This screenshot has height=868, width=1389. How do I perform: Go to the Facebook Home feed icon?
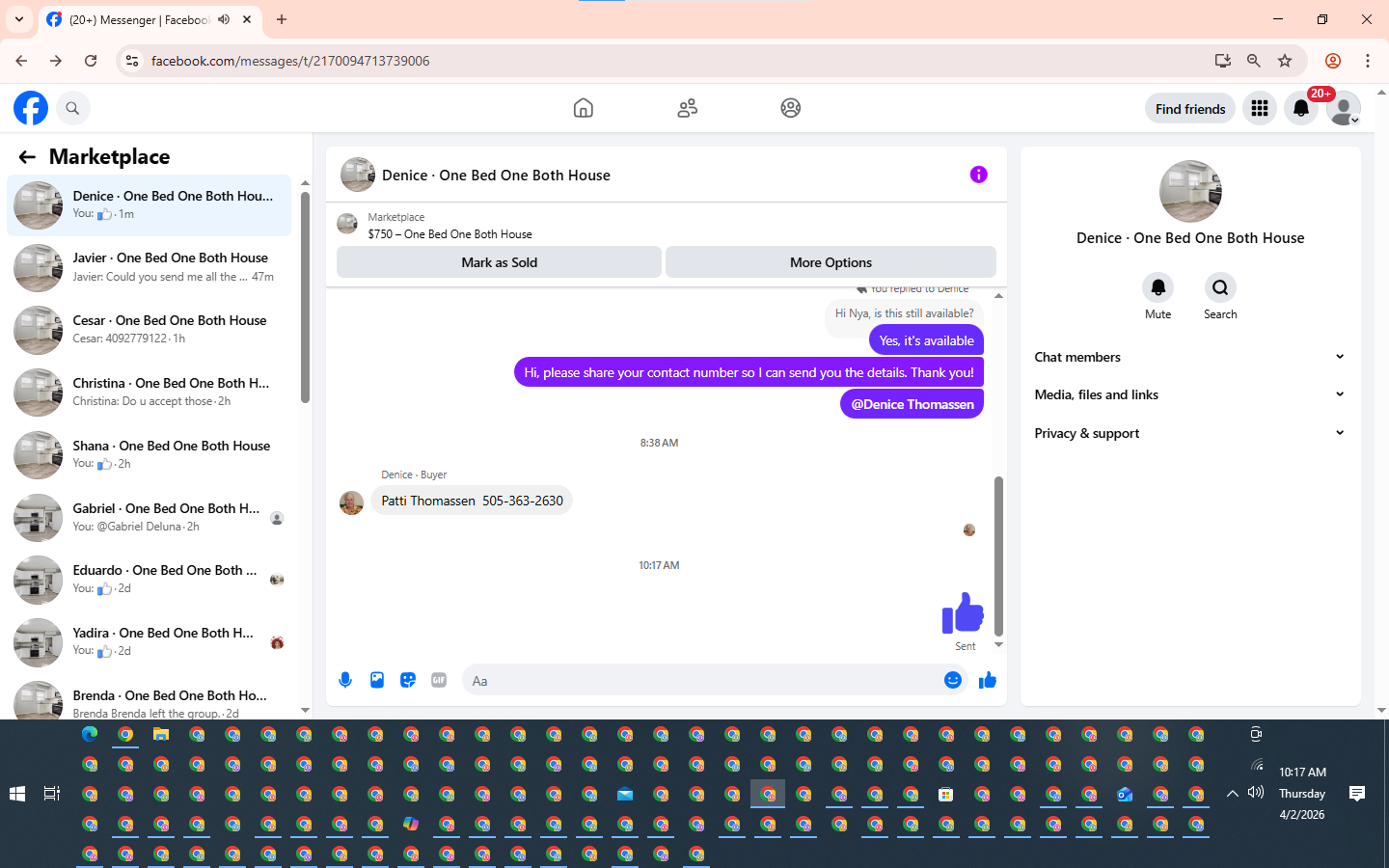point(584,108)
